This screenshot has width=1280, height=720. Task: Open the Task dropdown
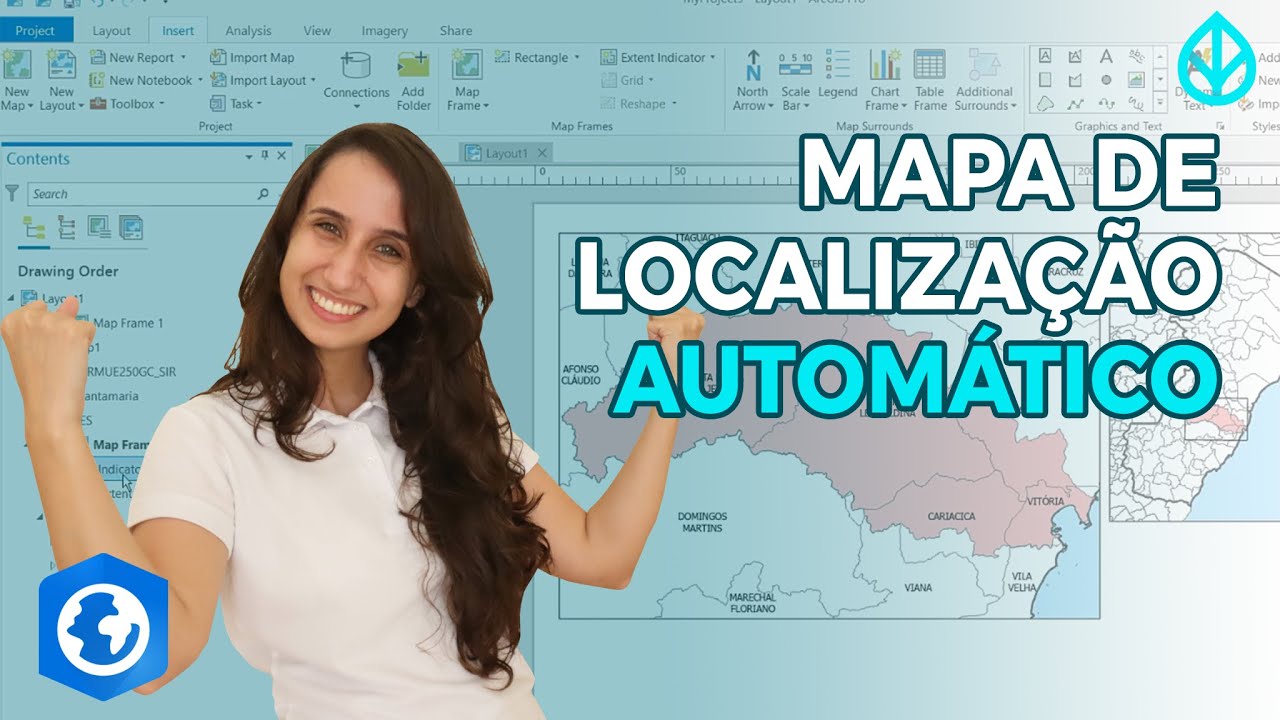(236, 103)
